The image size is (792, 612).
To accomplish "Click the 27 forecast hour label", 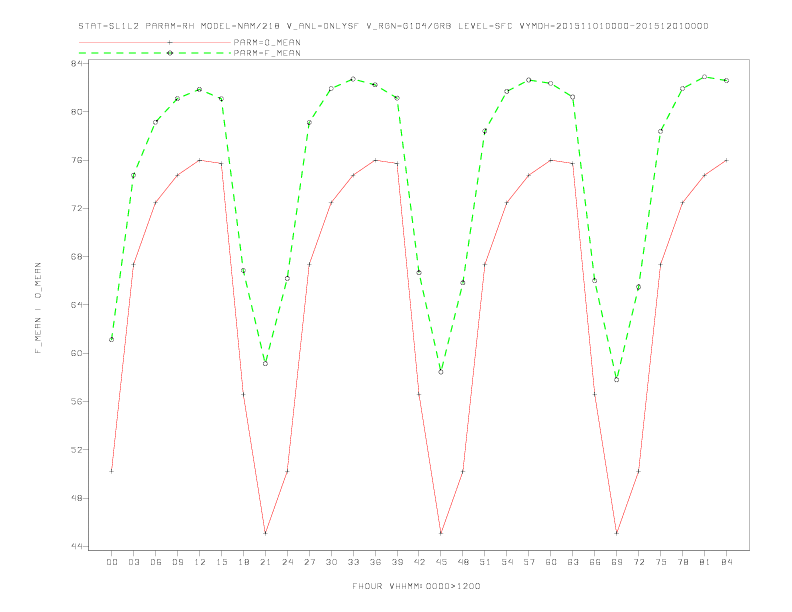I will (309, 562).
